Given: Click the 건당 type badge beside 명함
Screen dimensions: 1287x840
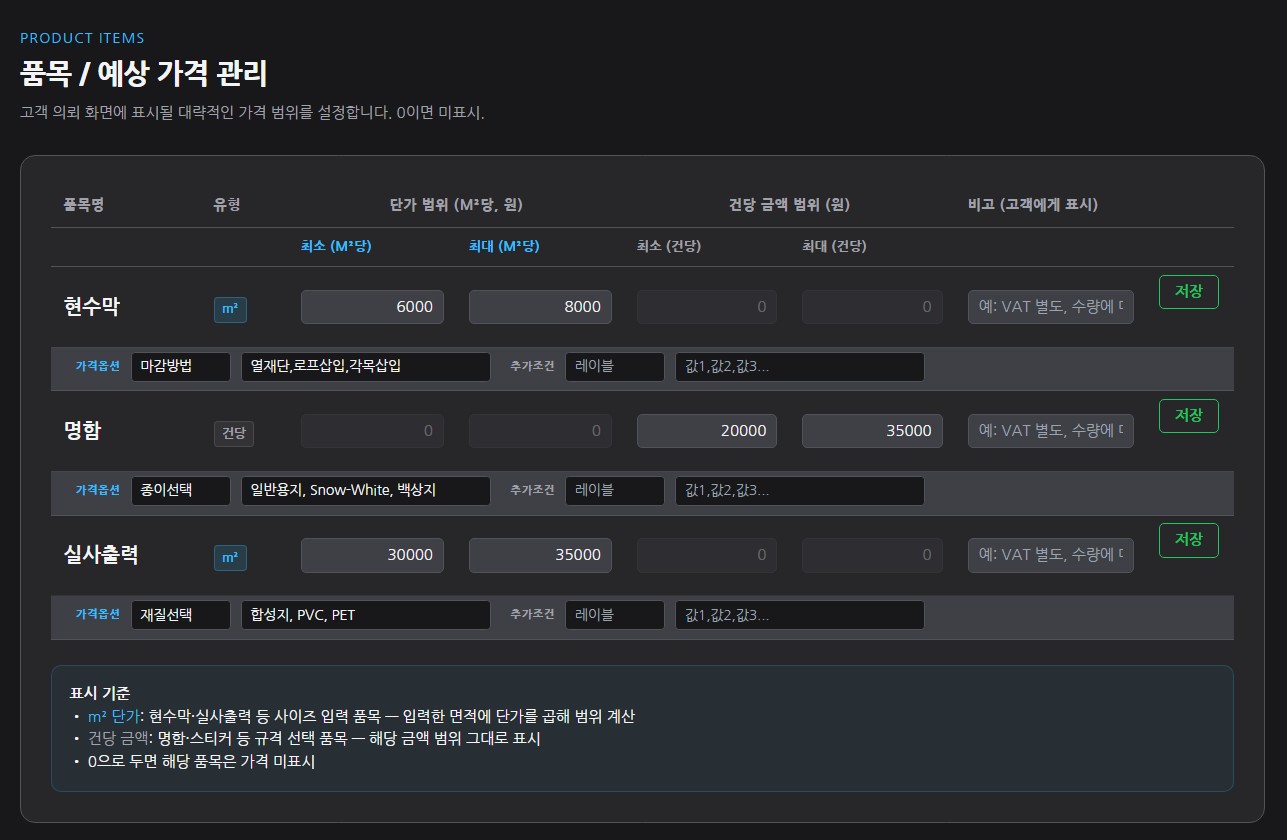Looking at the screenshot, I should point(233,434).
